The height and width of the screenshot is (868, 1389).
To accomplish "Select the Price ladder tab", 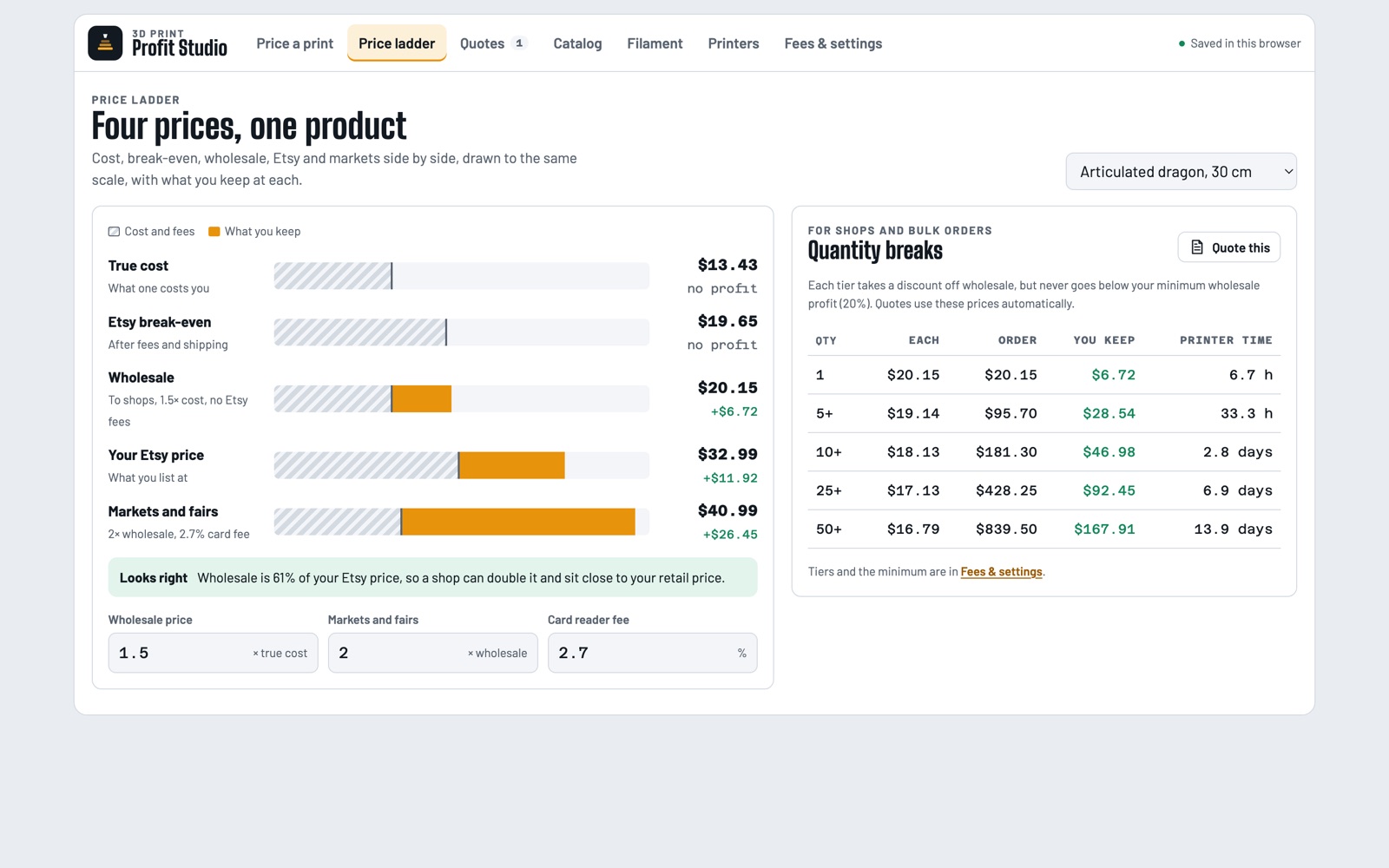I will 397,43.
